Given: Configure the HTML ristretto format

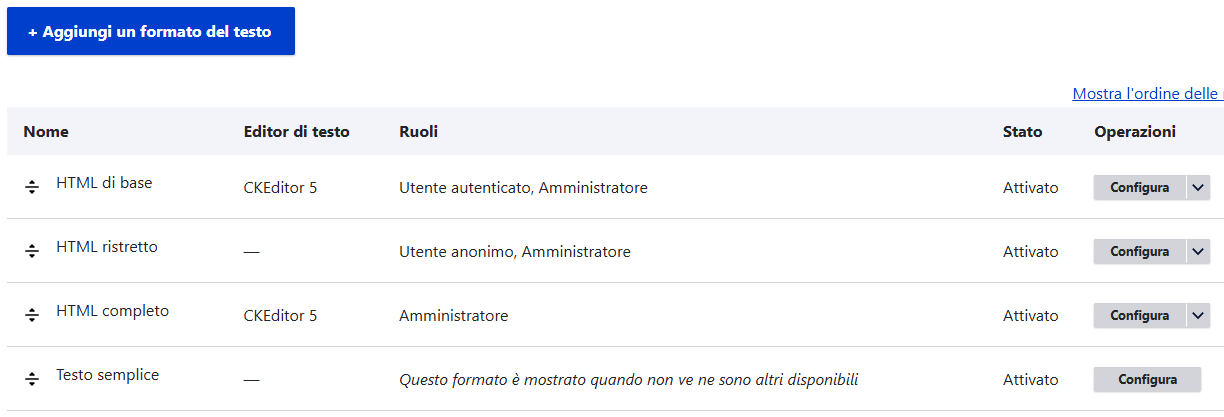Looking at the screenshot, I should tap(1139, 252).
